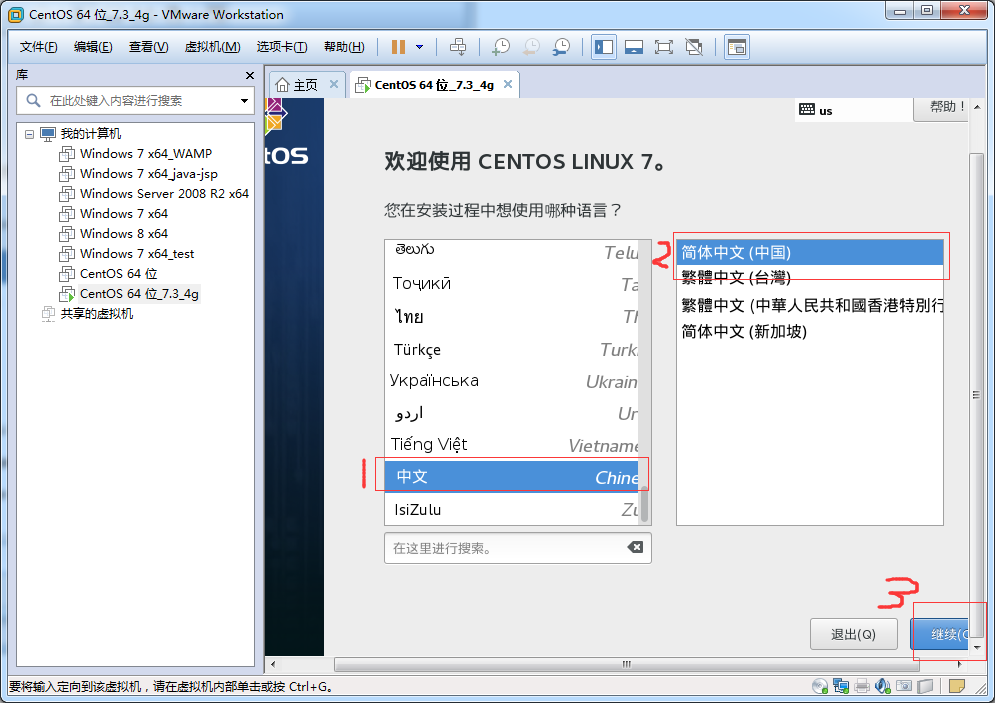Click inside the library search box
The height and width of the screenshot is (703, 995).
(135, 101)
